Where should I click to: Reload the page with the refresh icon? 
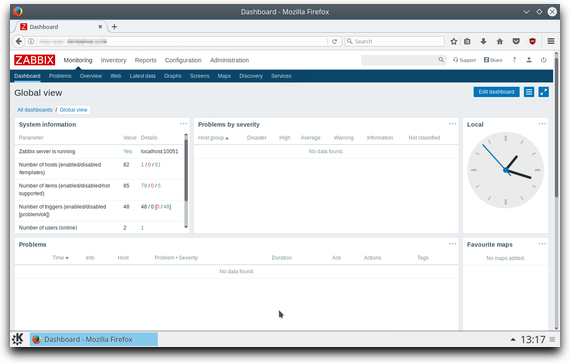(334, 41)
